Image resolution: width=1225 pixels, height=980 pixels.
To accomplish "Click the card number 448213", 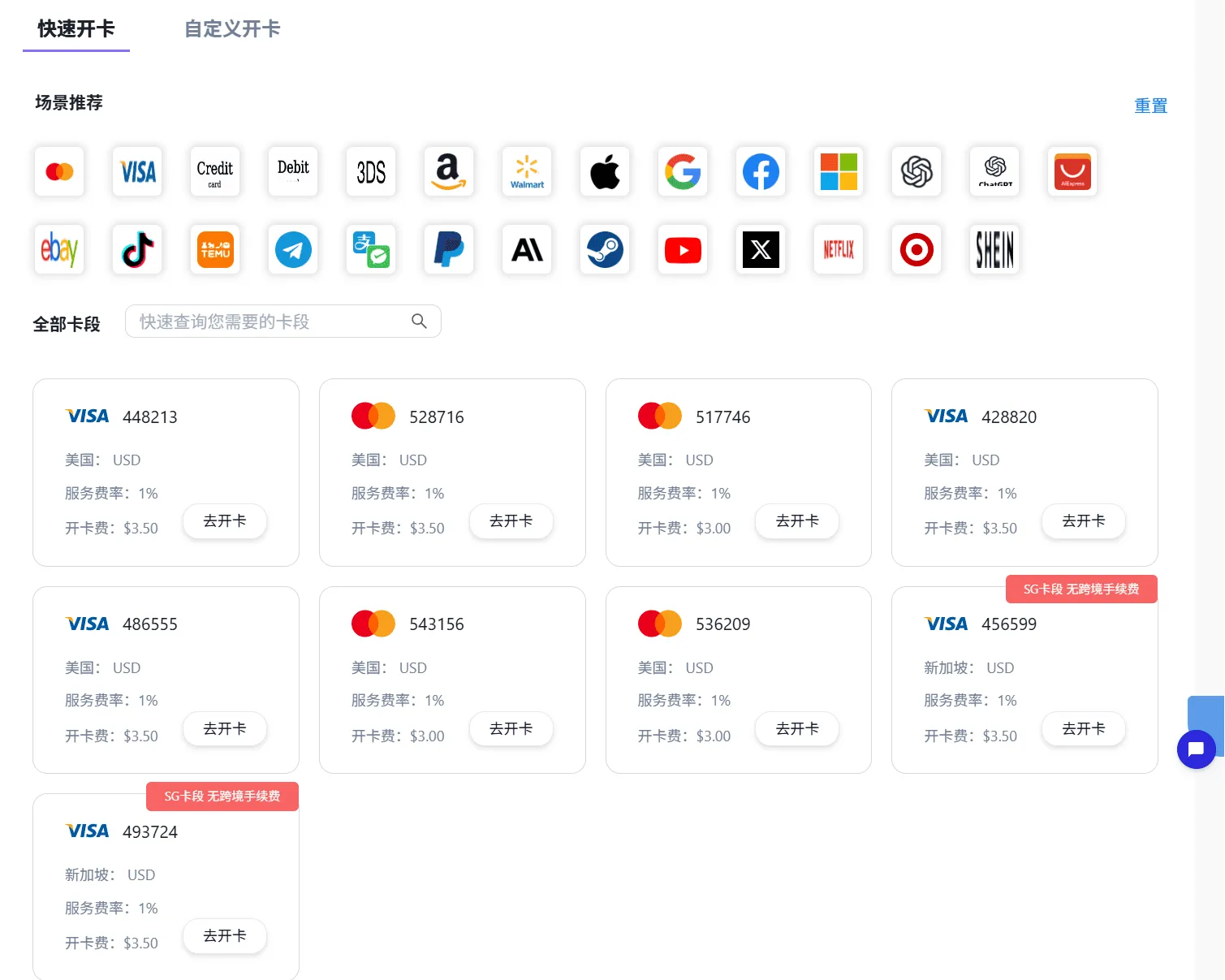I will coord(150,417).
